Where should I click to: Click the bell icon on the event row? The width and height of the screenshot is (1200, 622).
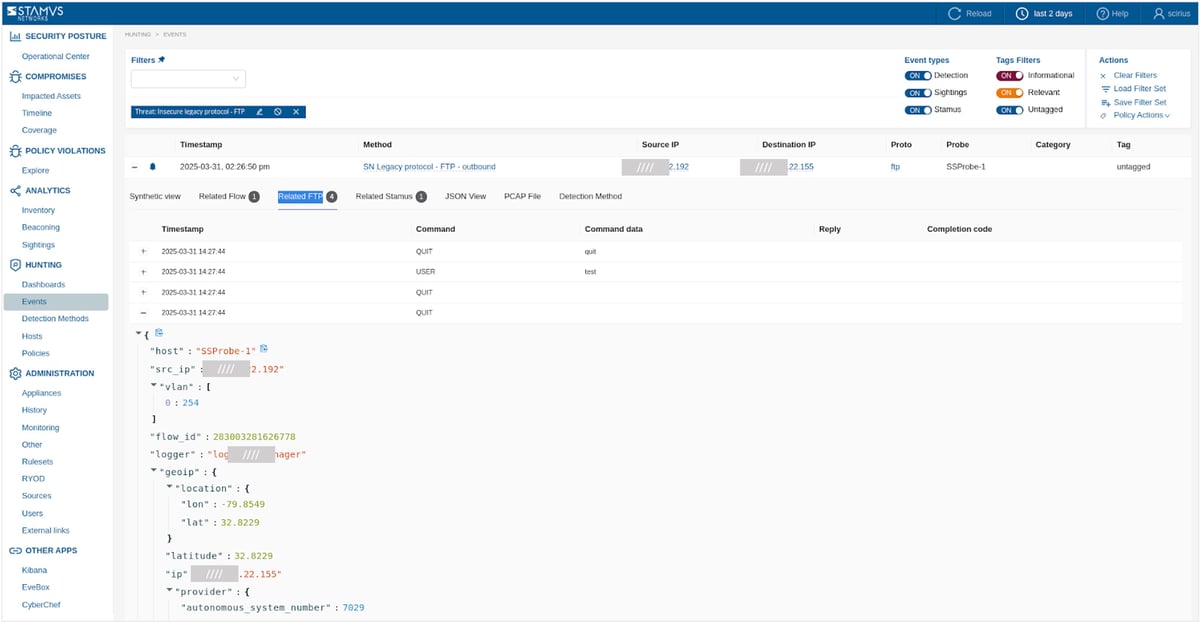pyautogui.click(x=153, y=167)
